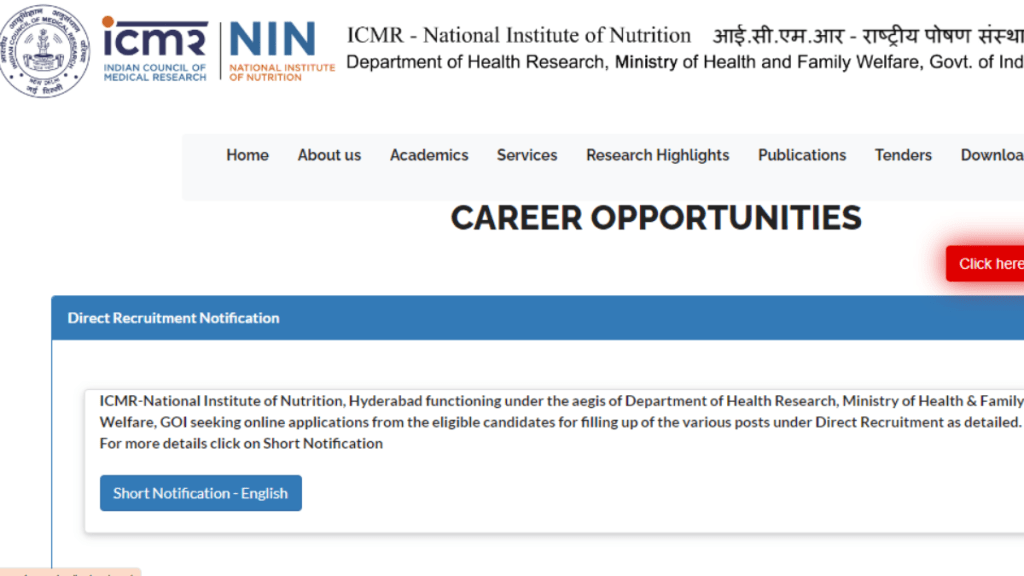This screenshot has width=1024, height=576.
Task: Open the Home menu item
Action: 247,155
